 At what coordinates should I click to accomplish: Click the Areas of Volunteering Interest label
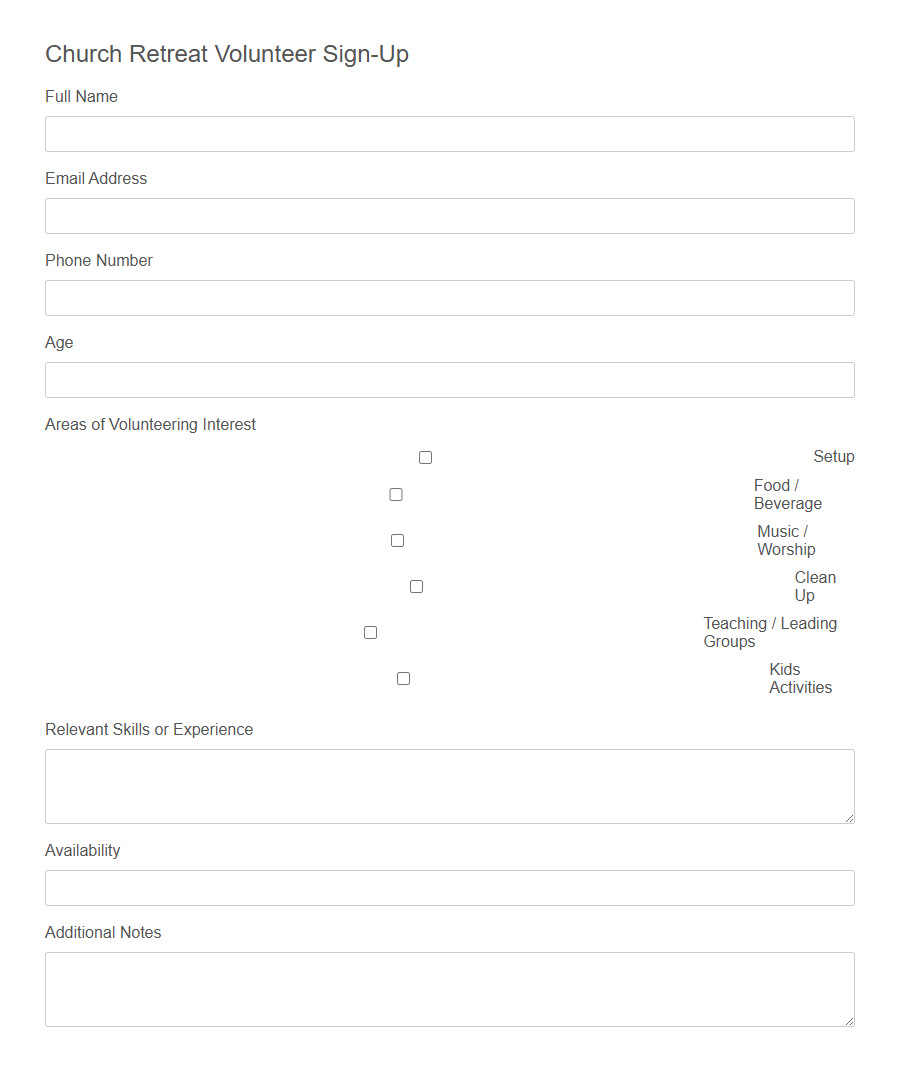[150, 424]
